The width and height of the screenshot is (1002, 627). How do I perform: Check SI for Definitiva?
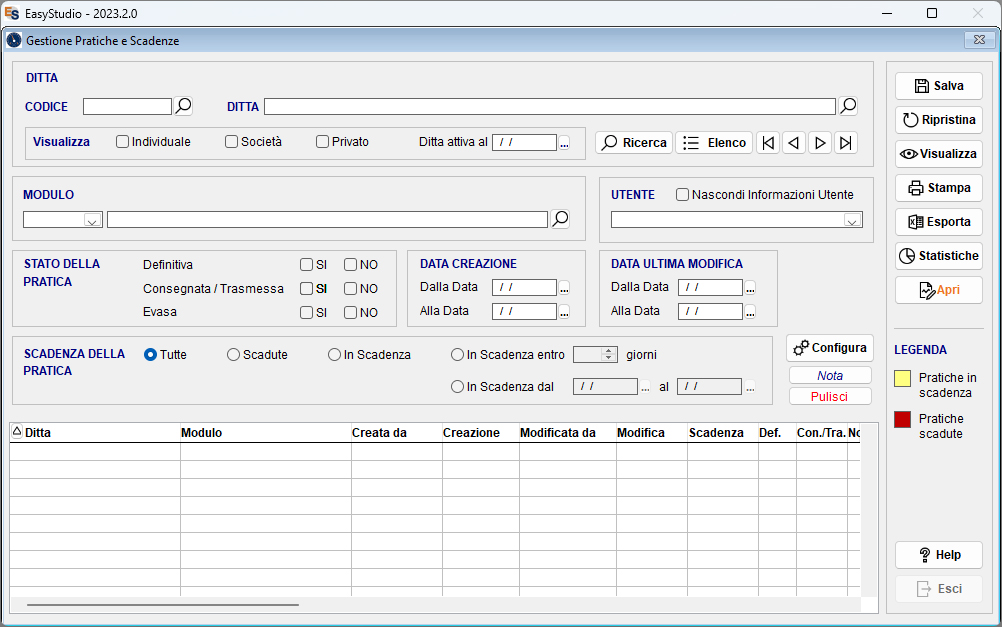point(307,265)
